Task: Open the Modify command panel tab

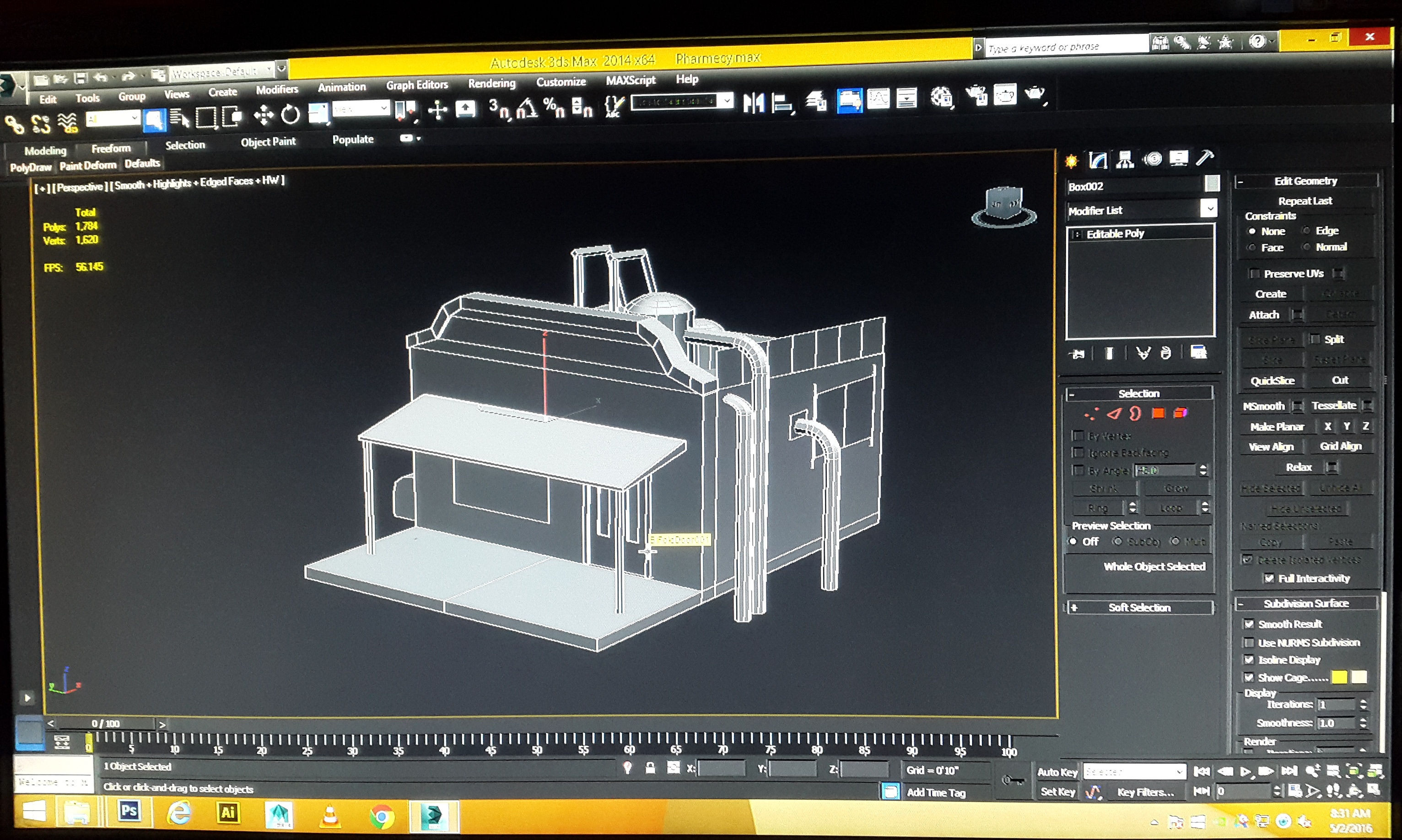Action: [x=1098, y=160]
